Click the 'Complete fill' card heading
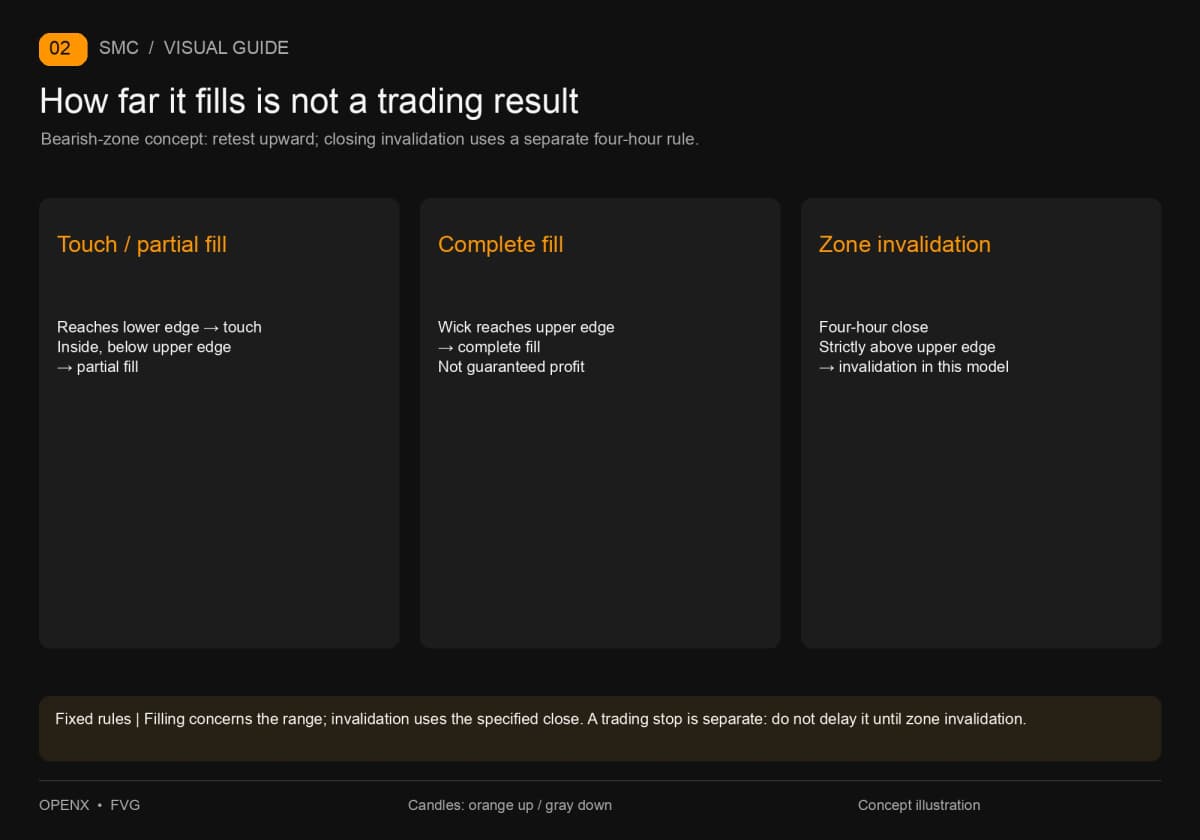1200x840 pixels. (501, 244)
